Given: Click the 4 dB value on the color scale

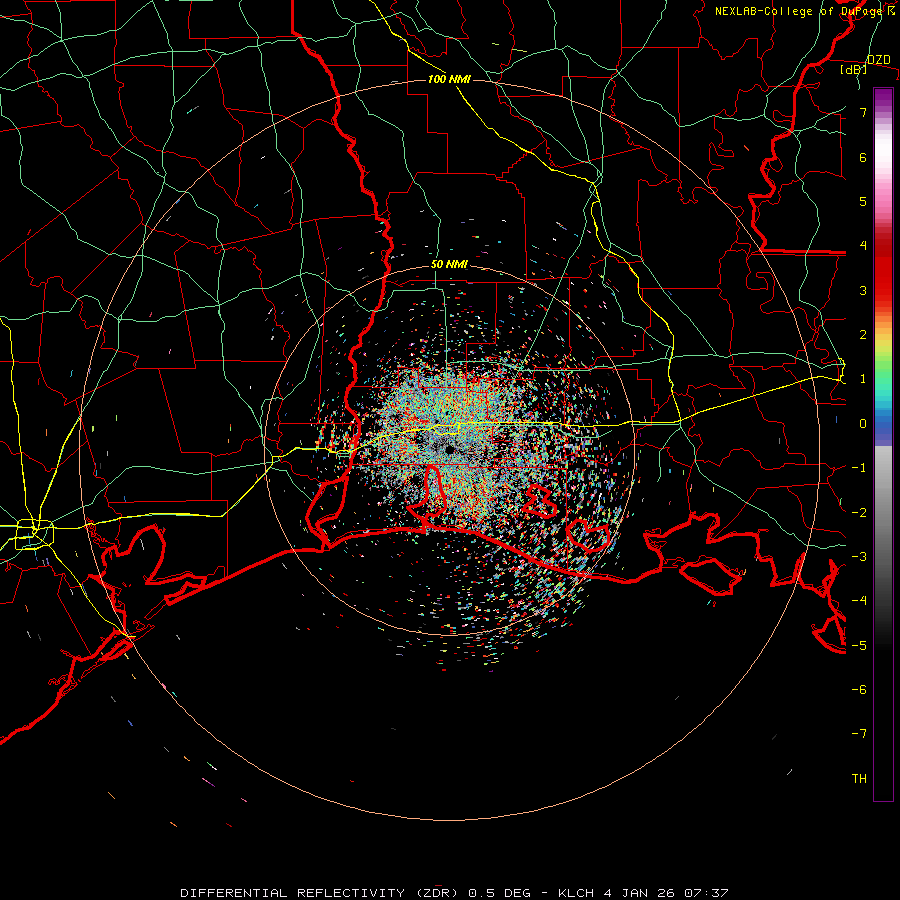Looking at the screenshot, I should tap(863, 246).
